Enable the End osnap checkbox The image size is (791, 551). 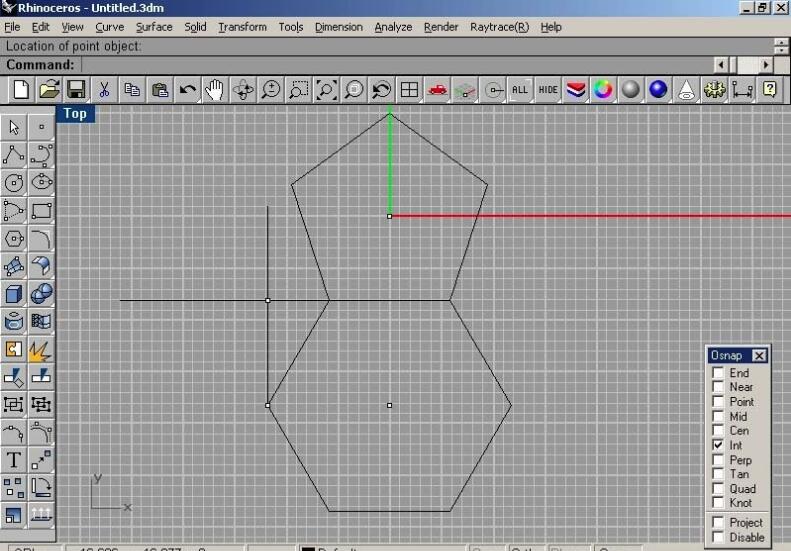tap(717, 373)
